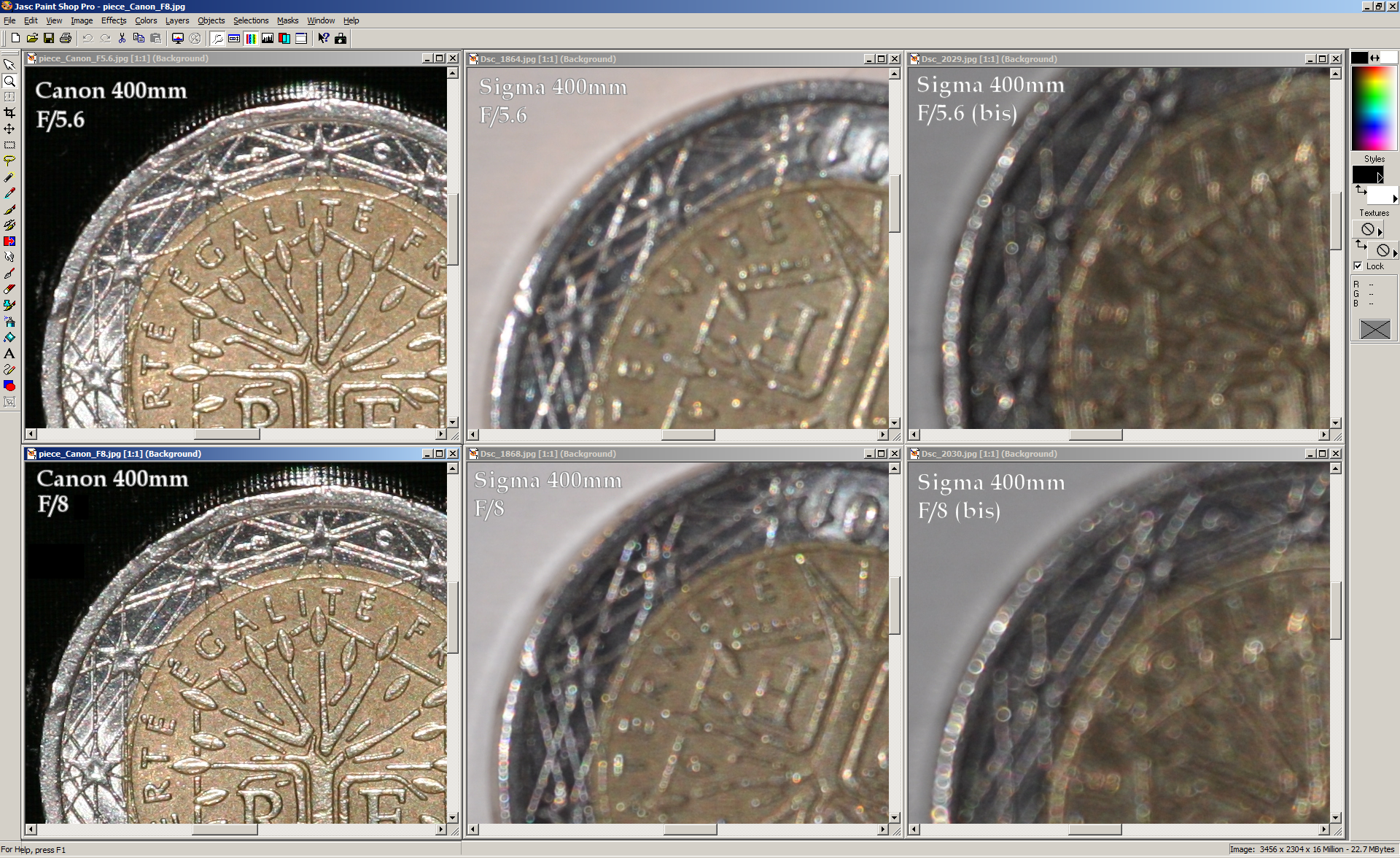Viewport: 1400px width, 858px height.
Task: Toggle the Lock checkbox in color palette
Action: tap(1358, 266)
